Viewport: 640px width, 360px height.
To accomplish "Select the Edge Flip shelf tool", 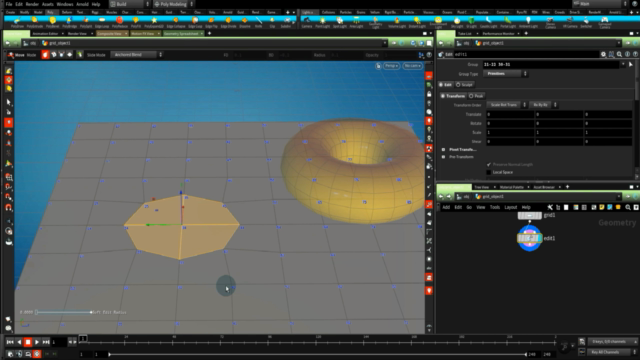I will click(x=211, y=22).
